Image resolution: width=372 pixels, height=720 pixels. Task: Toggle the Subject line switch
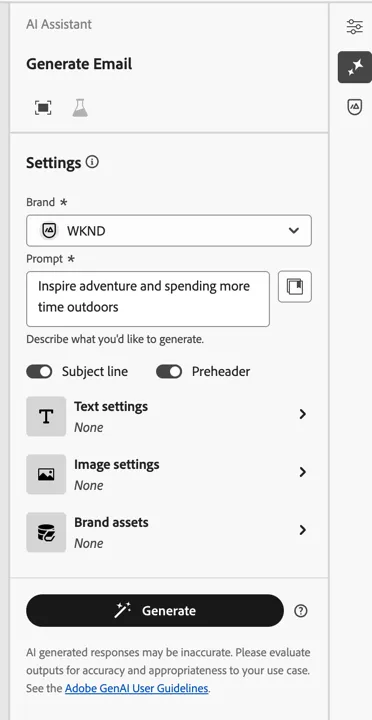tap(39, 371)
